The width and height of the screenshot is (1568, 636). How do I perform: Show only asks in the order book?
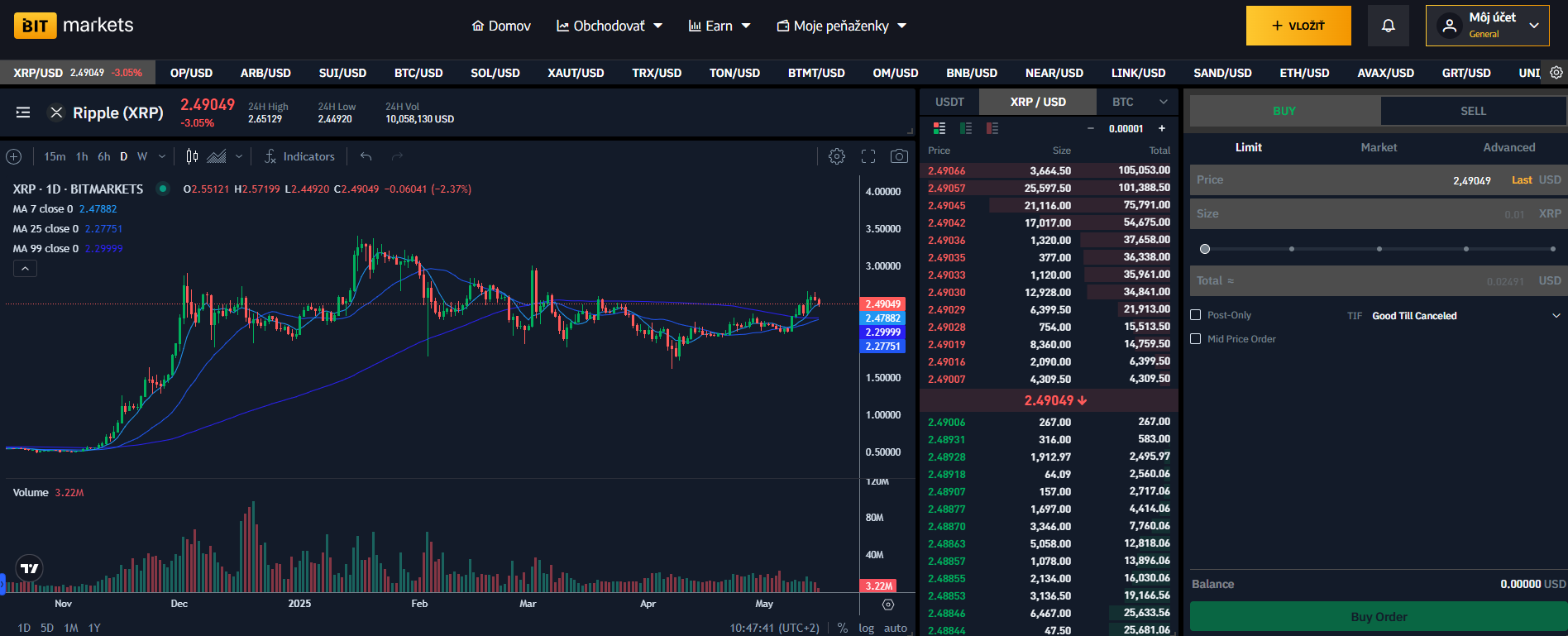[x=992, y=128]
